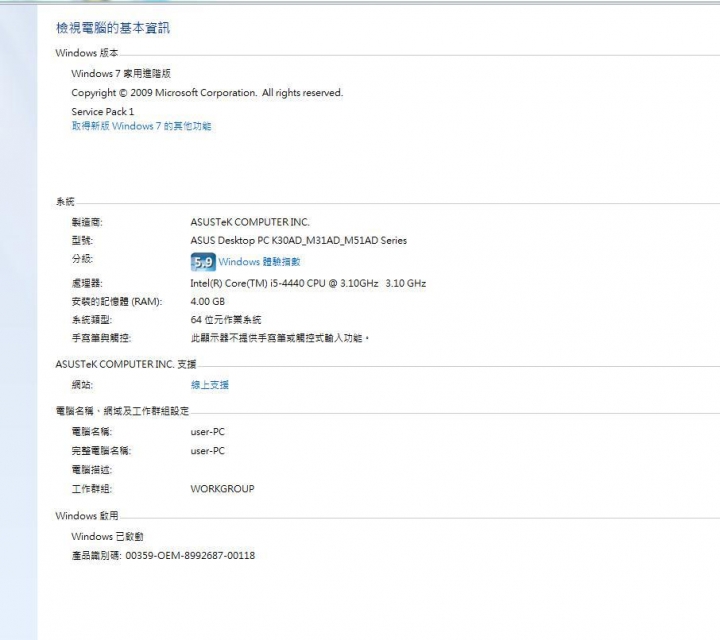Click the 網站 label
The image size is (720, 640).
[82, 385]
